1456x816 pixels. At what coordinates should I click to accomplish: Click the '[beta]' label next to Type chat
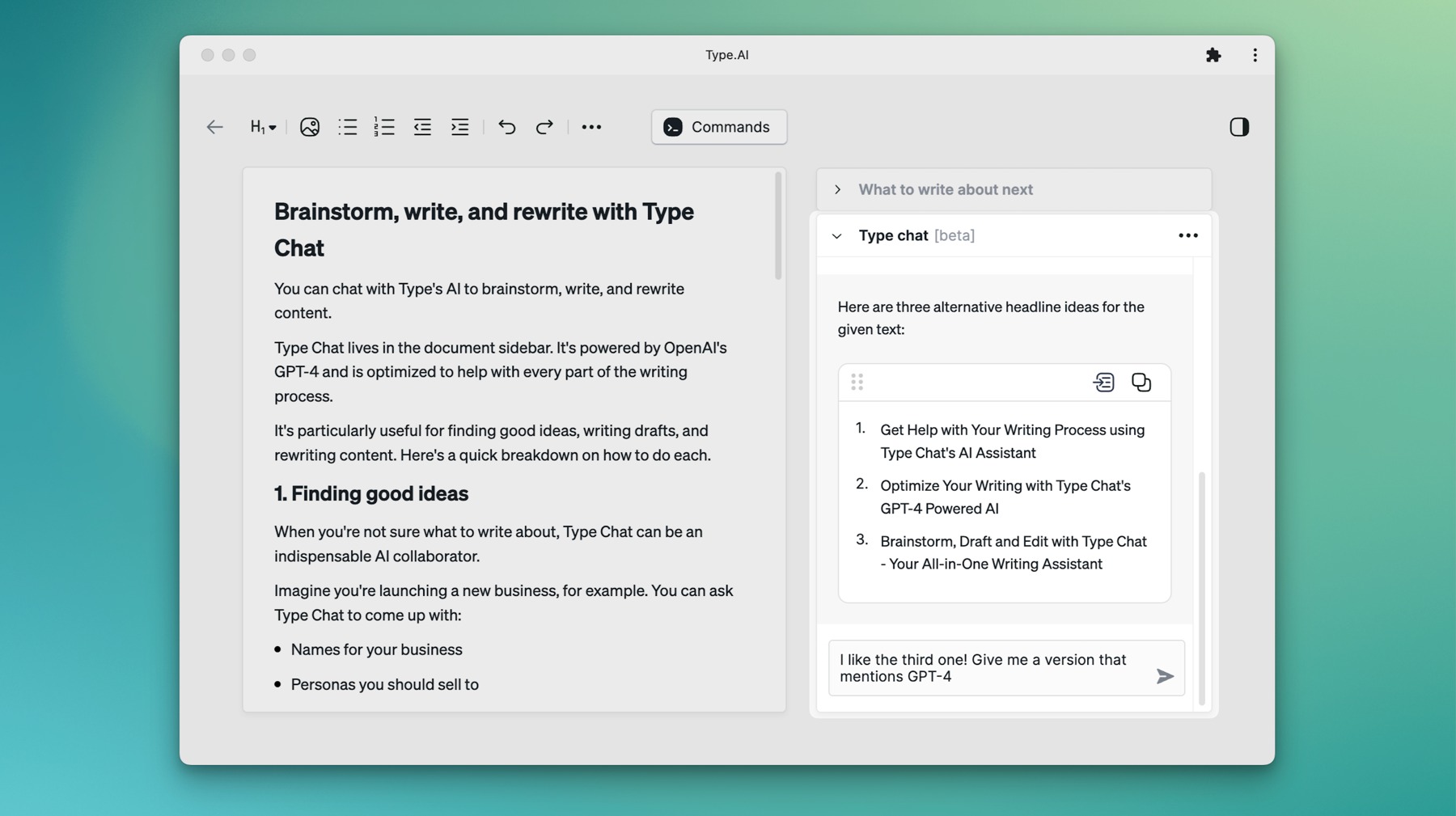pos(954,235)
